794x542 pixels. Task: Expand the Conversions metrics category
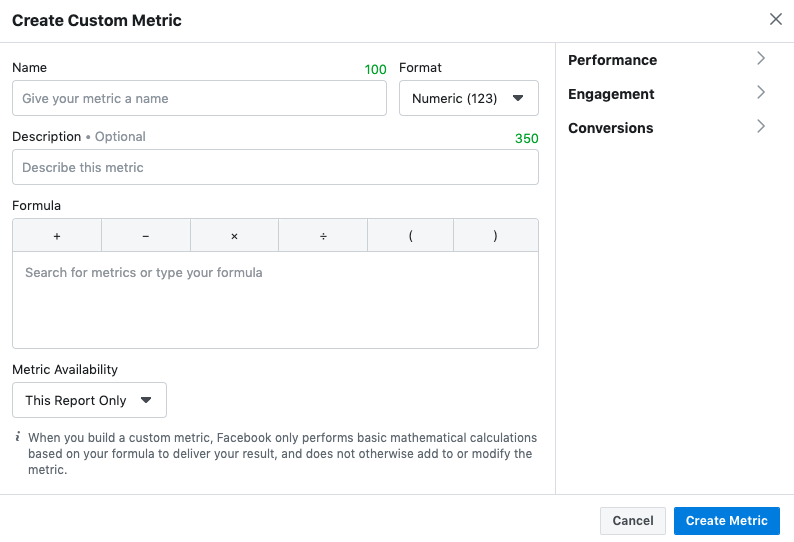tap(761, 127)
